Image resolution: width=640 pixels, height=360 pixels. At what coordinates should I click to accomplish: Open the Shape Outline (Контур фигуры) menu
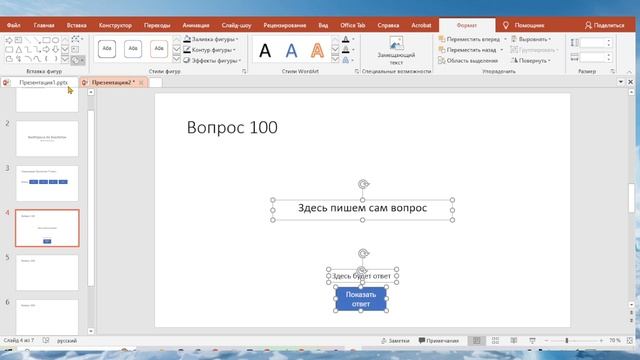point(209,50)
